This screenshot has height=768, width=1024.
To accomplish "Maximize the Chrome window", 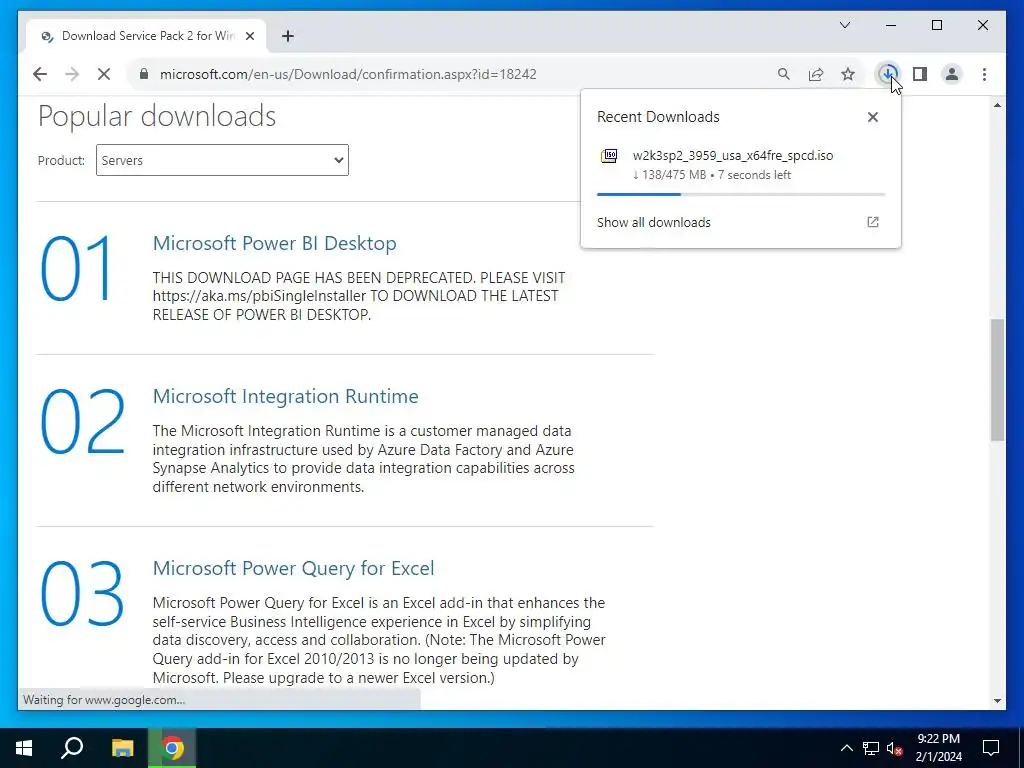I will coord(936,25).
